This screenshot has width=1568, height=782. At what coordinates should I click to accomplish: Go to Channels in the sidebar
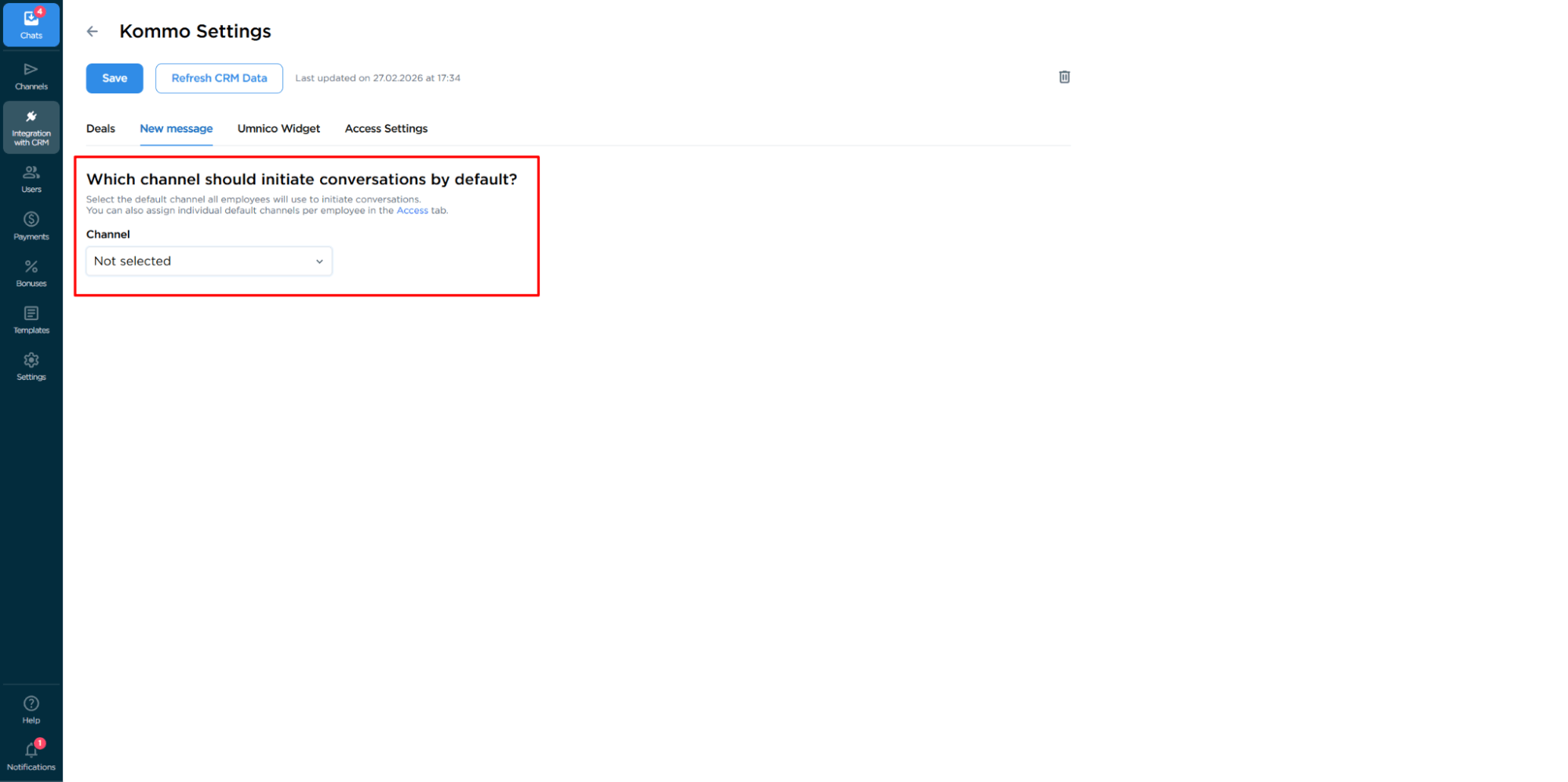31,76
